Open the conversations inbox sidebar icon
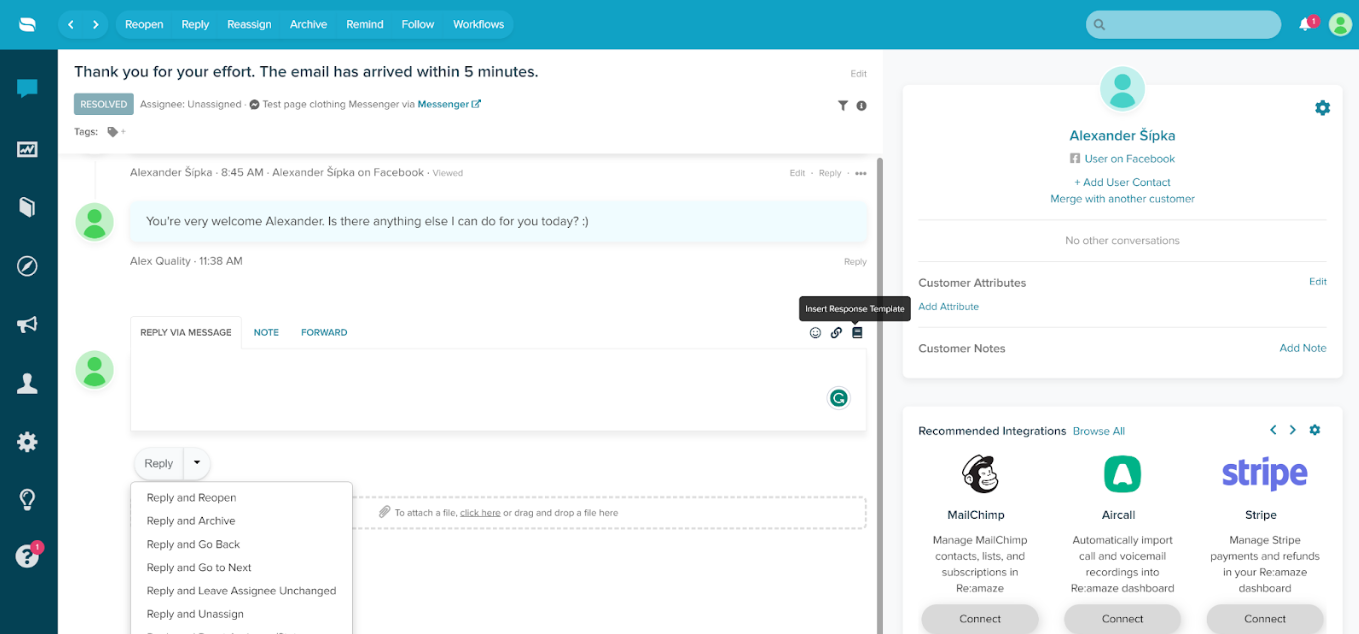Viewport: 1359px width, 634px height. 27,89
